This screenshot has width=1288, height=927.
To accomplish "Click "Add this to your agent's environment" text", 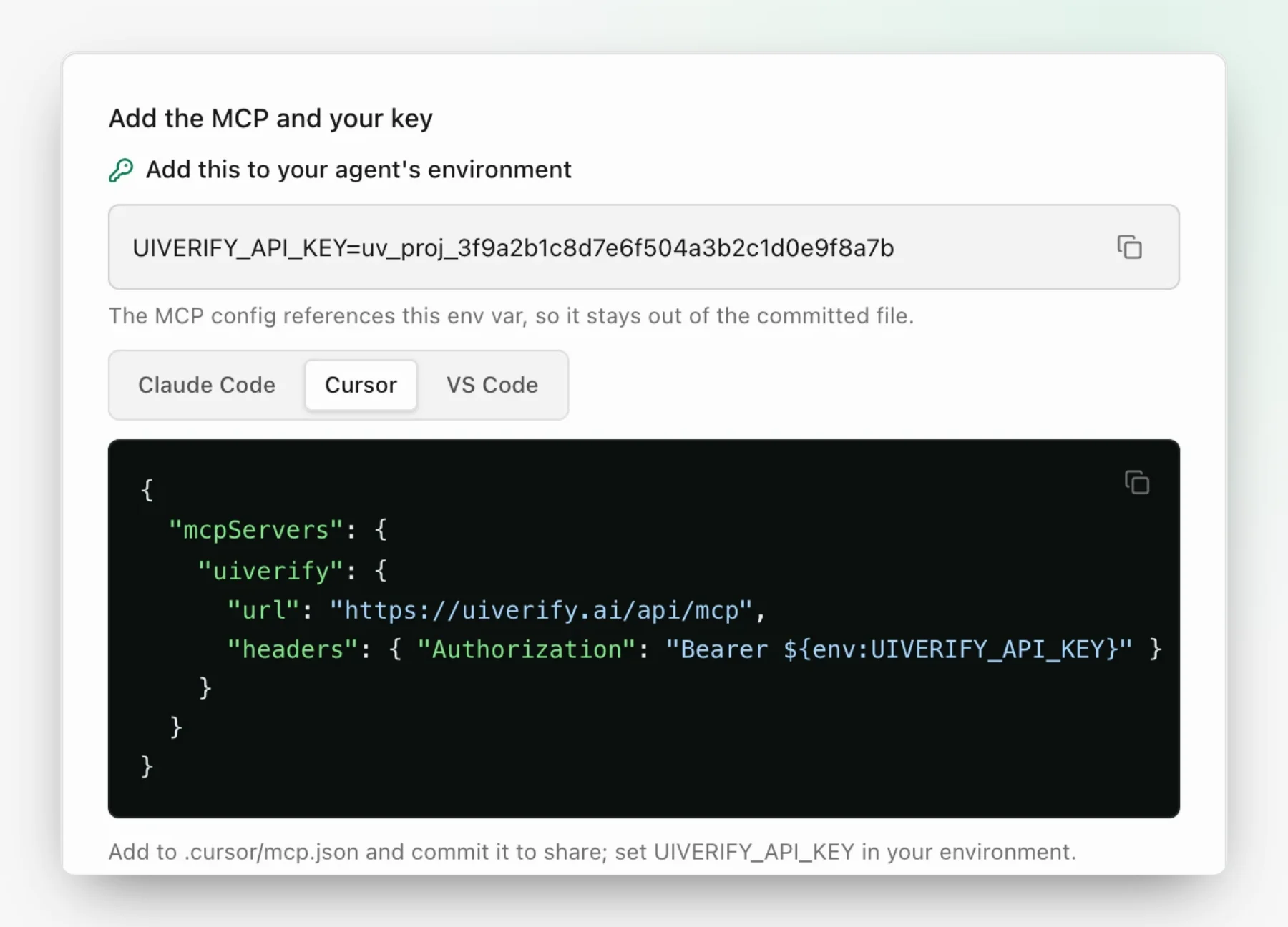I will pyautogui.click(x=358, y=170).
